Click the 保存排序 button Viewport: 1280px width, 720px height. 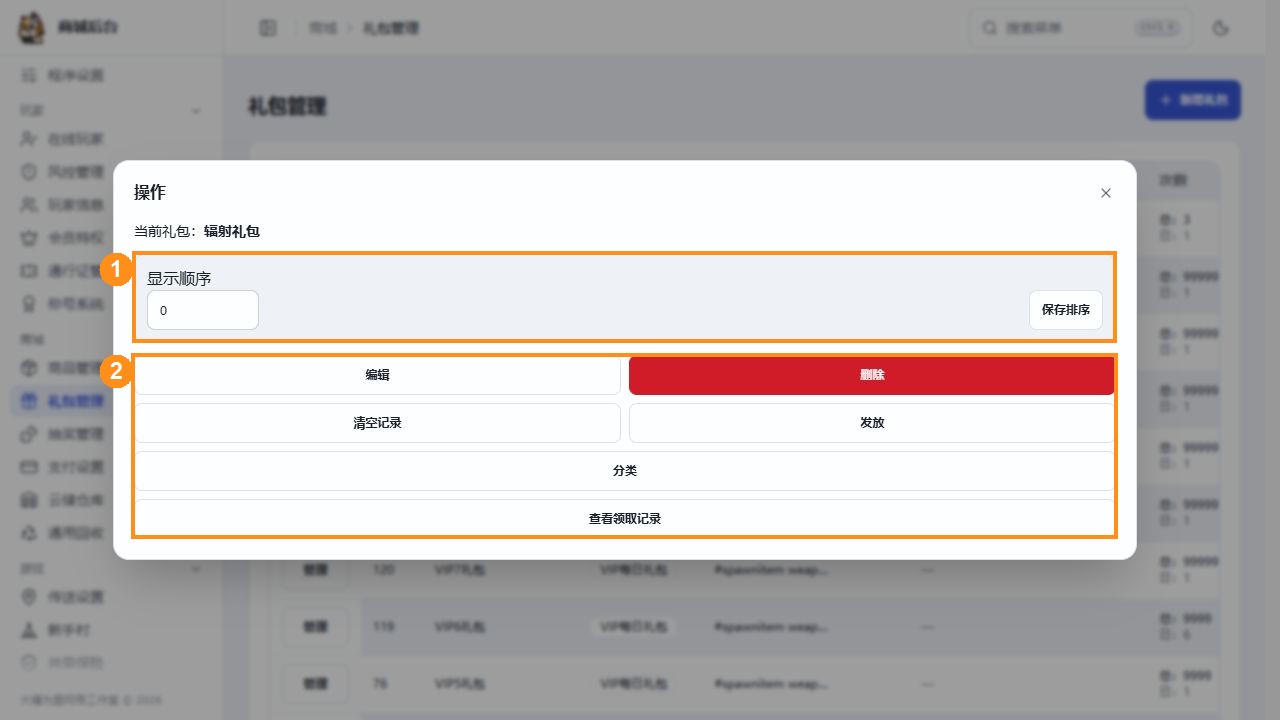click(1066, 310)
